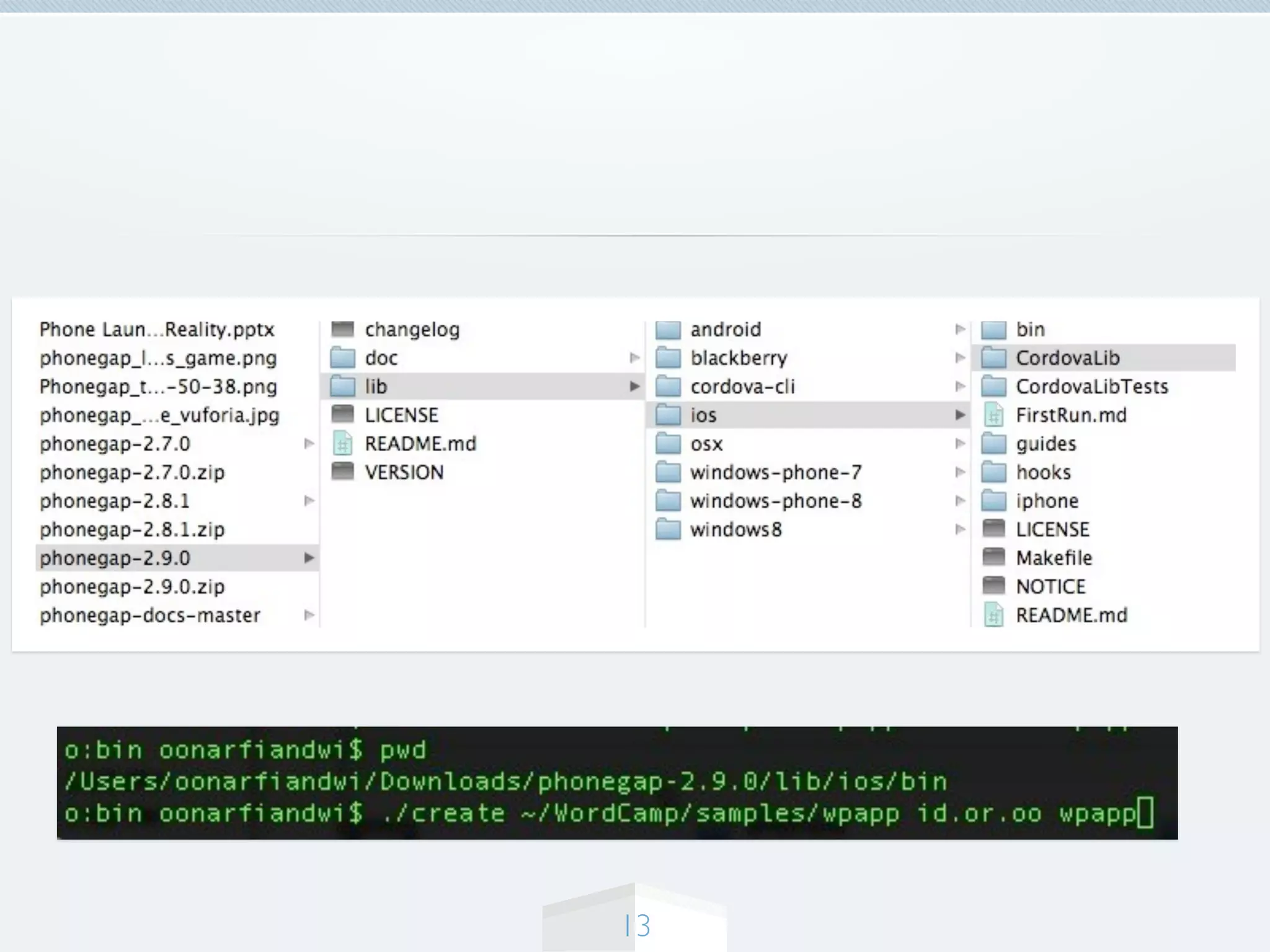Viewport: 1270px width, 952px height.
Task: Click the Makefile file icon
Action: [x=993, y=557]
